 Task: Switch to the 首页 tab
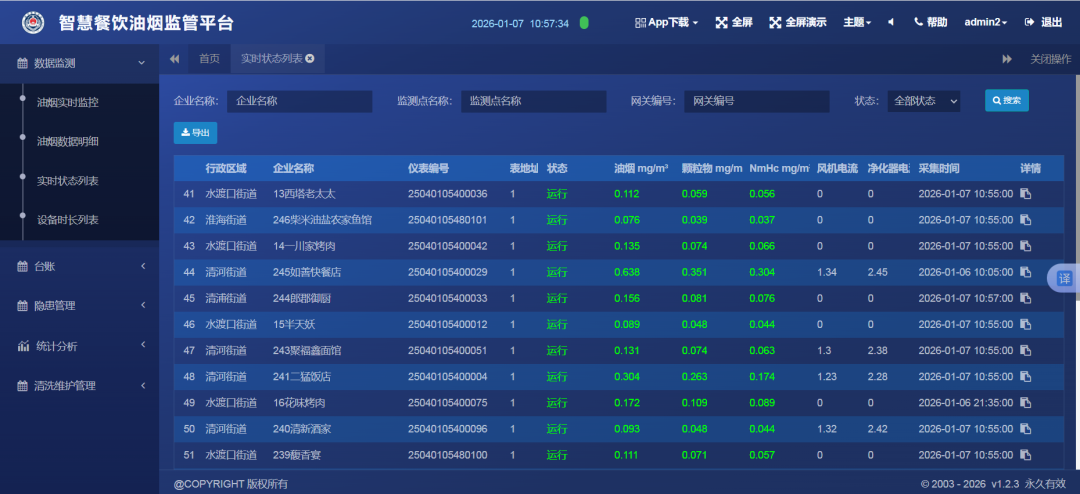coord(209,59)
